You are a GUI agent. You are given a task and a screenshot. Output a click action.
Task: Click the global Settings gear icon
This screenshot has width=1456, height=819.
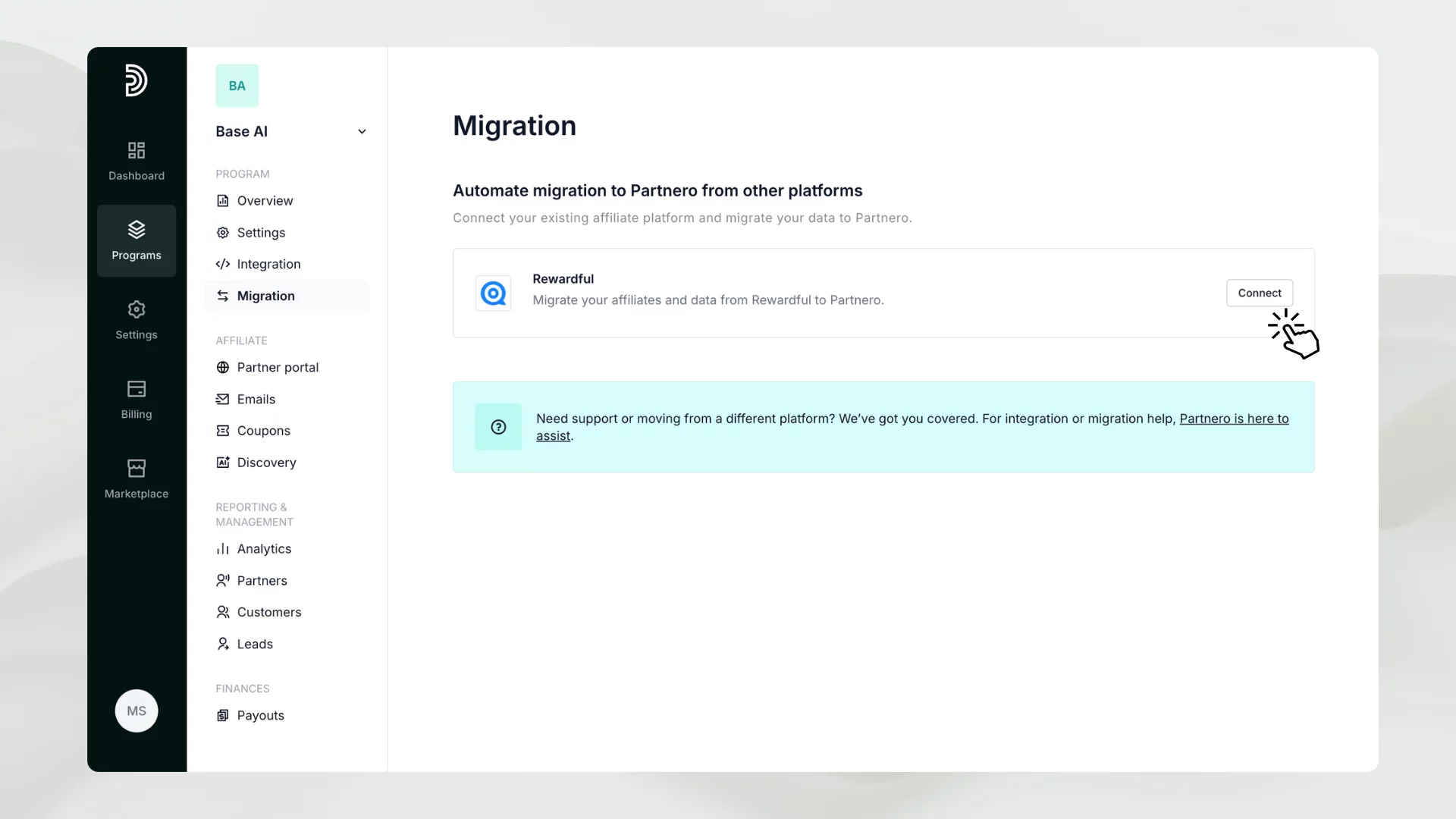136,309
